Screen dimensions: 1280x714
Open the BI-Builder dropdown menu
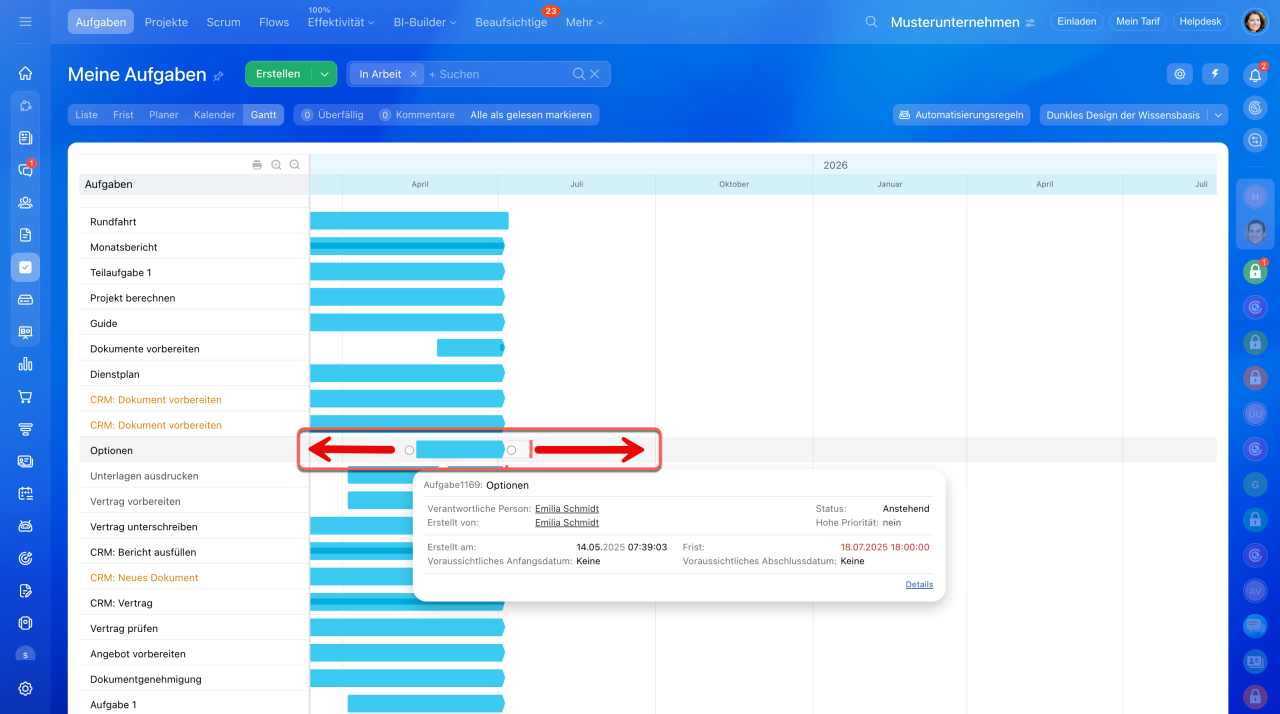[425, 21]
